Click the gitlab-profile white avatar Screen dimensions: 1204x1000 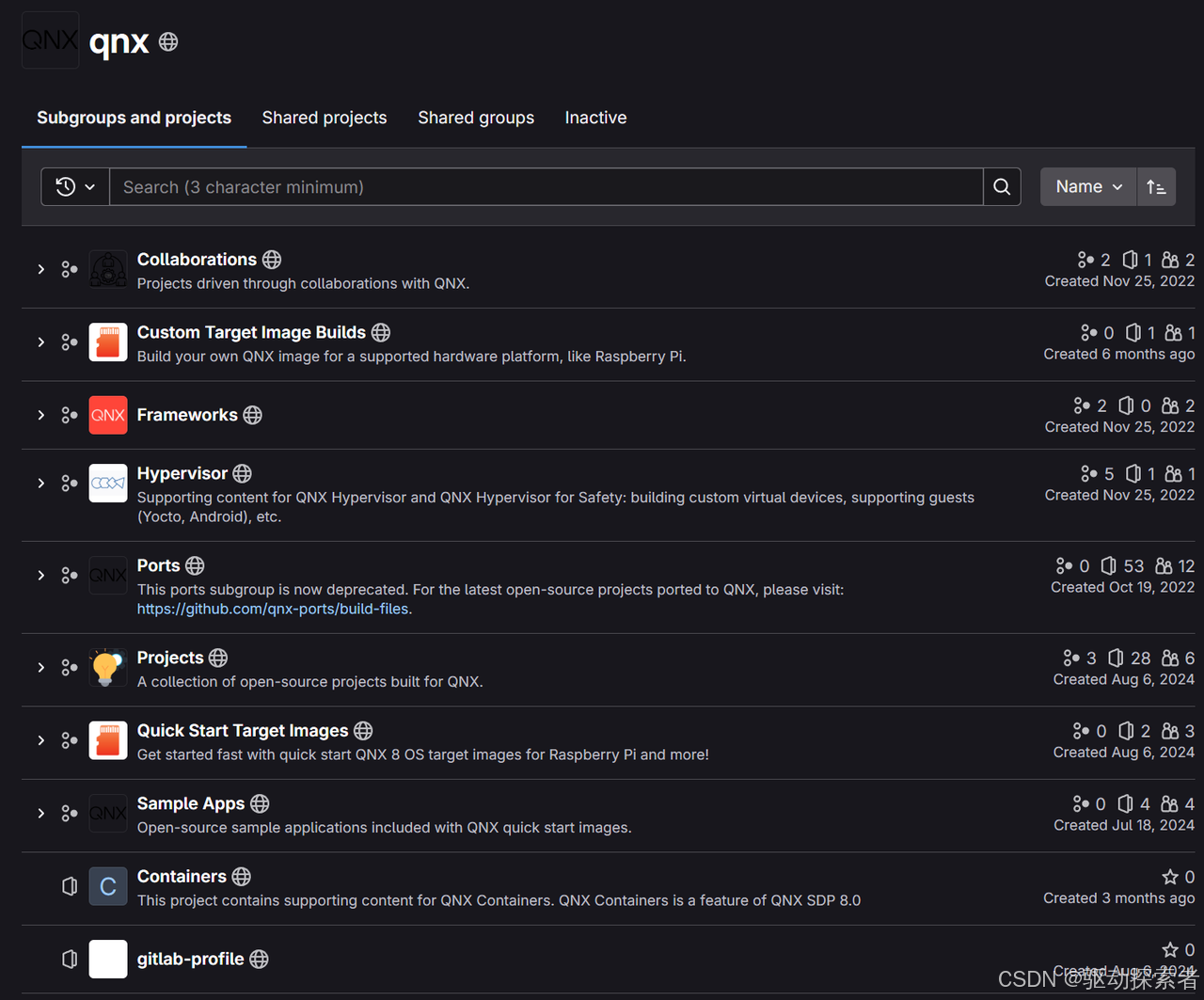pos(108,959)
